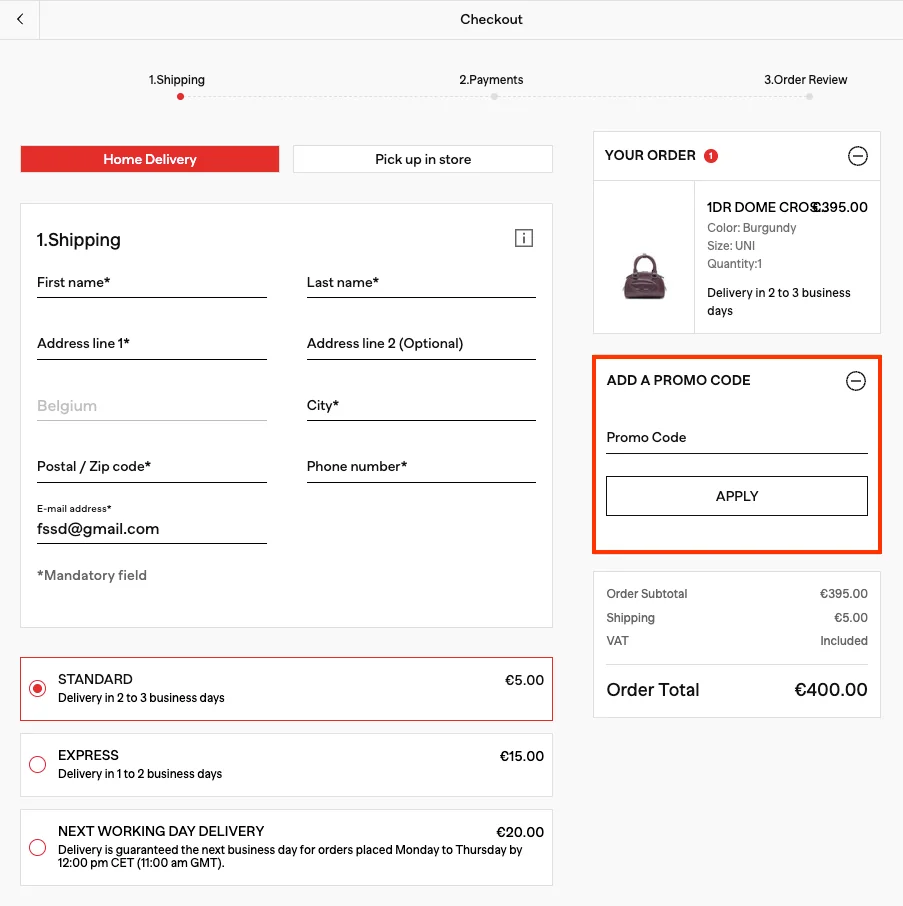Focus the Last name field
The height and width of the screenshot is (906, 903).
(x=420, y=283)
